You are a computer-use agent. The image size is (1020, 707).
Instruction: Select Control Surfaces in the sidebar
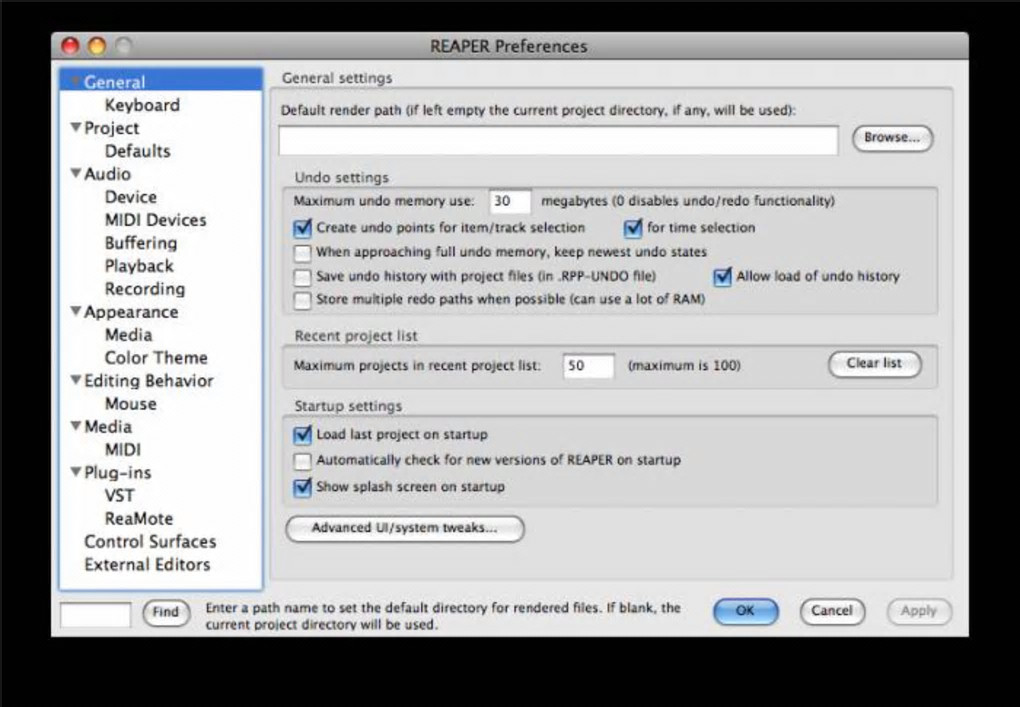[150, 542]
